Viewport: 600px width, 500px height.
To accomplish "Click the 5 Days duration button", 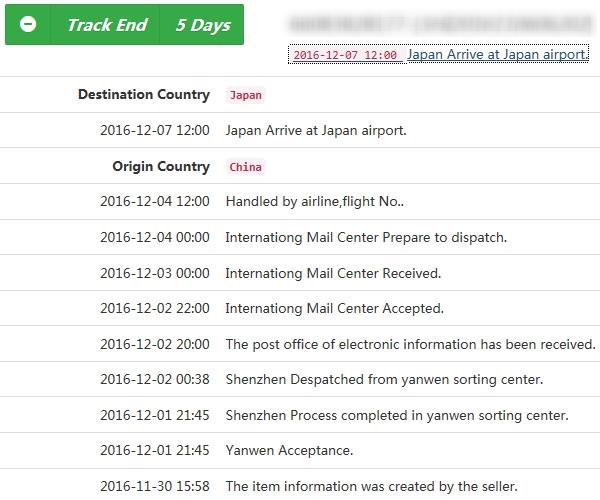I will pos(201,24).
